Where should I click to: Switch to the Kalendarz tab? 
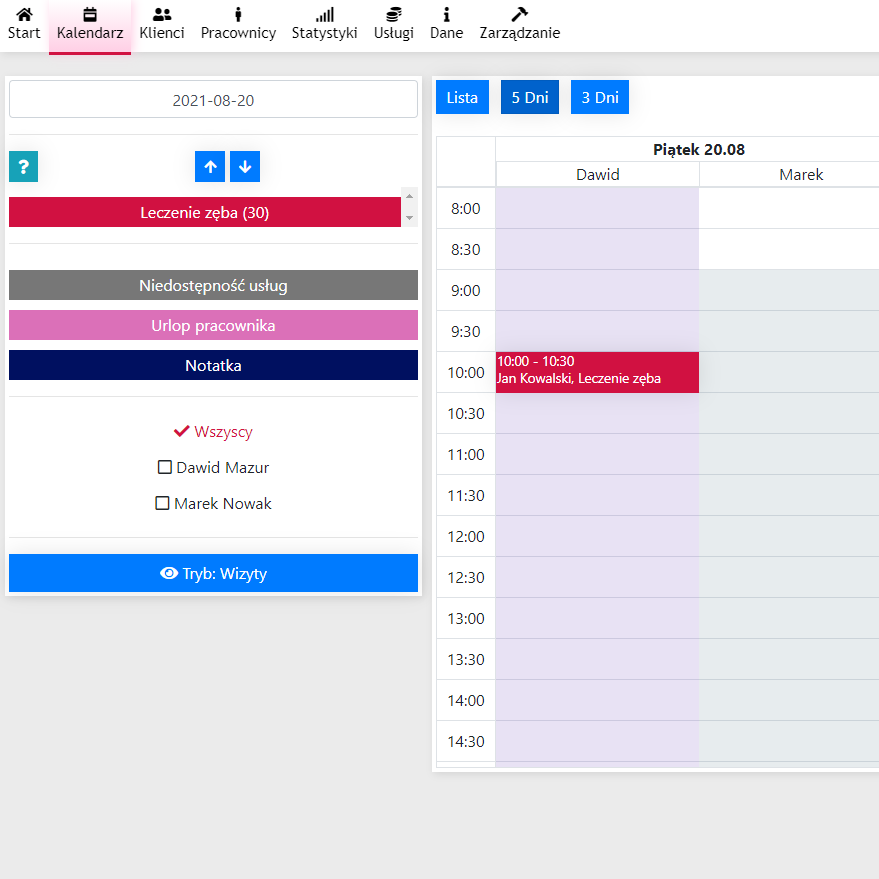90,24
